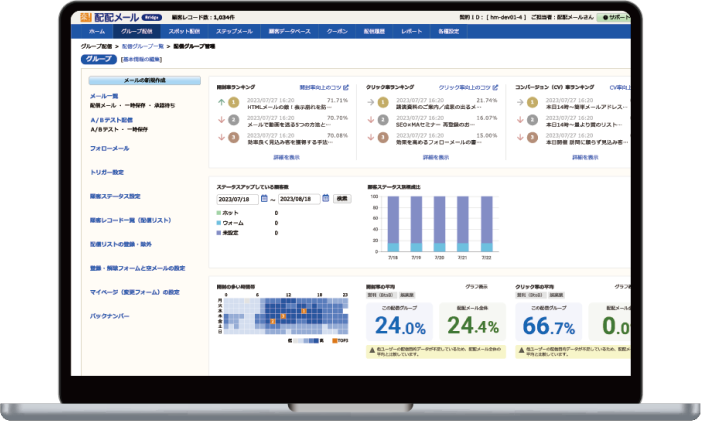Click the メールの新規作成 button
Image resolution: width=701 pixels, height=421 pixels.
point(143,79)
